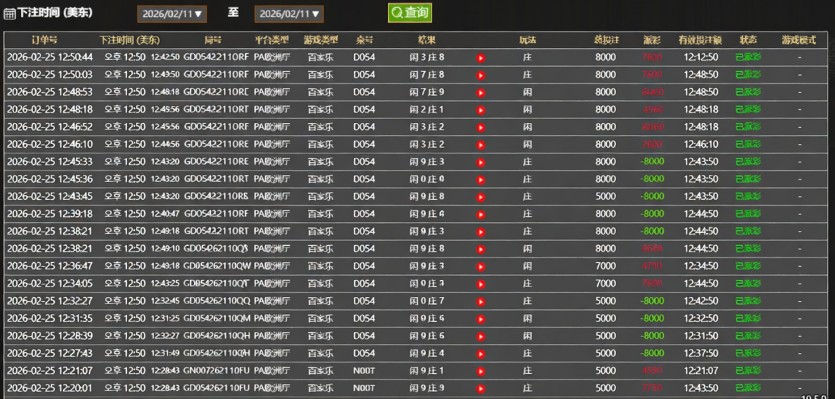Play video for the 12:45:36 order row
Screen dimensions: 835x399
click(x=481, y=180)
